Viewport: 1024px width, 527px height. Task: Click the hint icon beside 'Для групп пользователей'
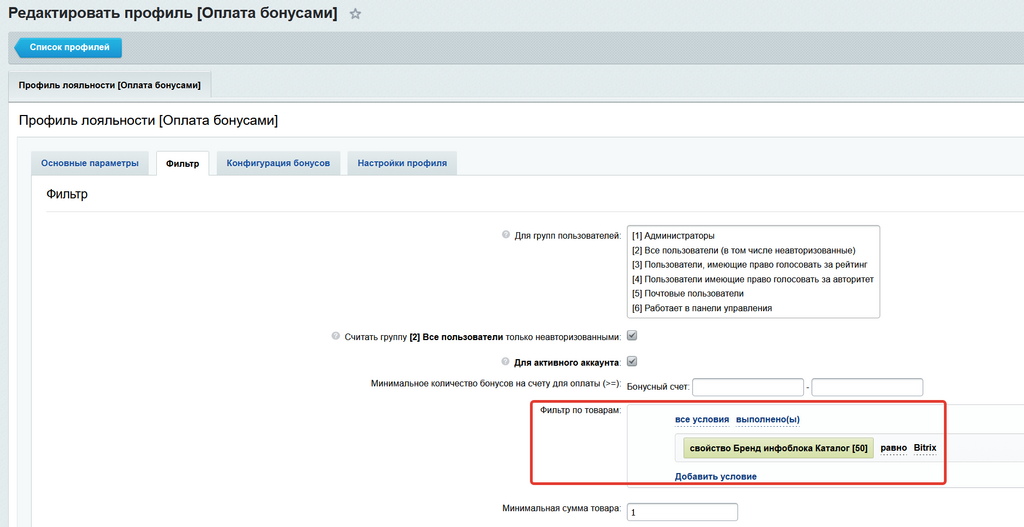click(506, 235)
